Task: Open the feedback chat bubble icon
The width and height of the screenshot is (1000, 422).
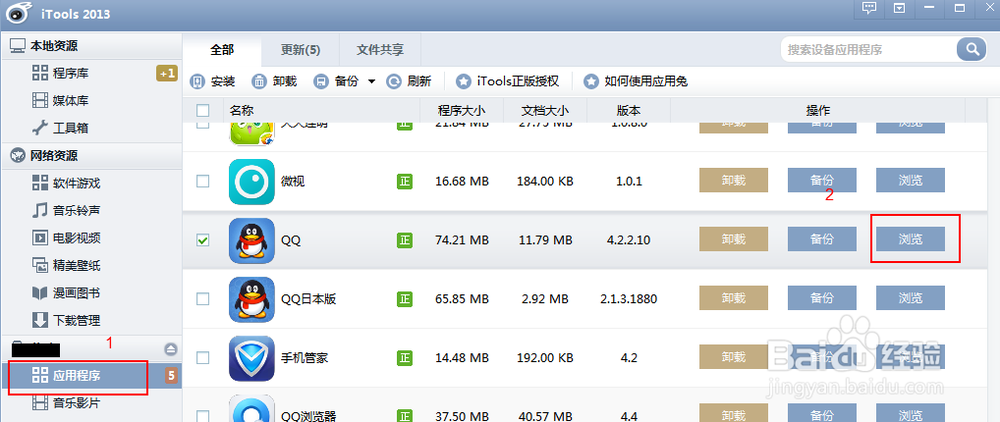Action: (869, 8)
